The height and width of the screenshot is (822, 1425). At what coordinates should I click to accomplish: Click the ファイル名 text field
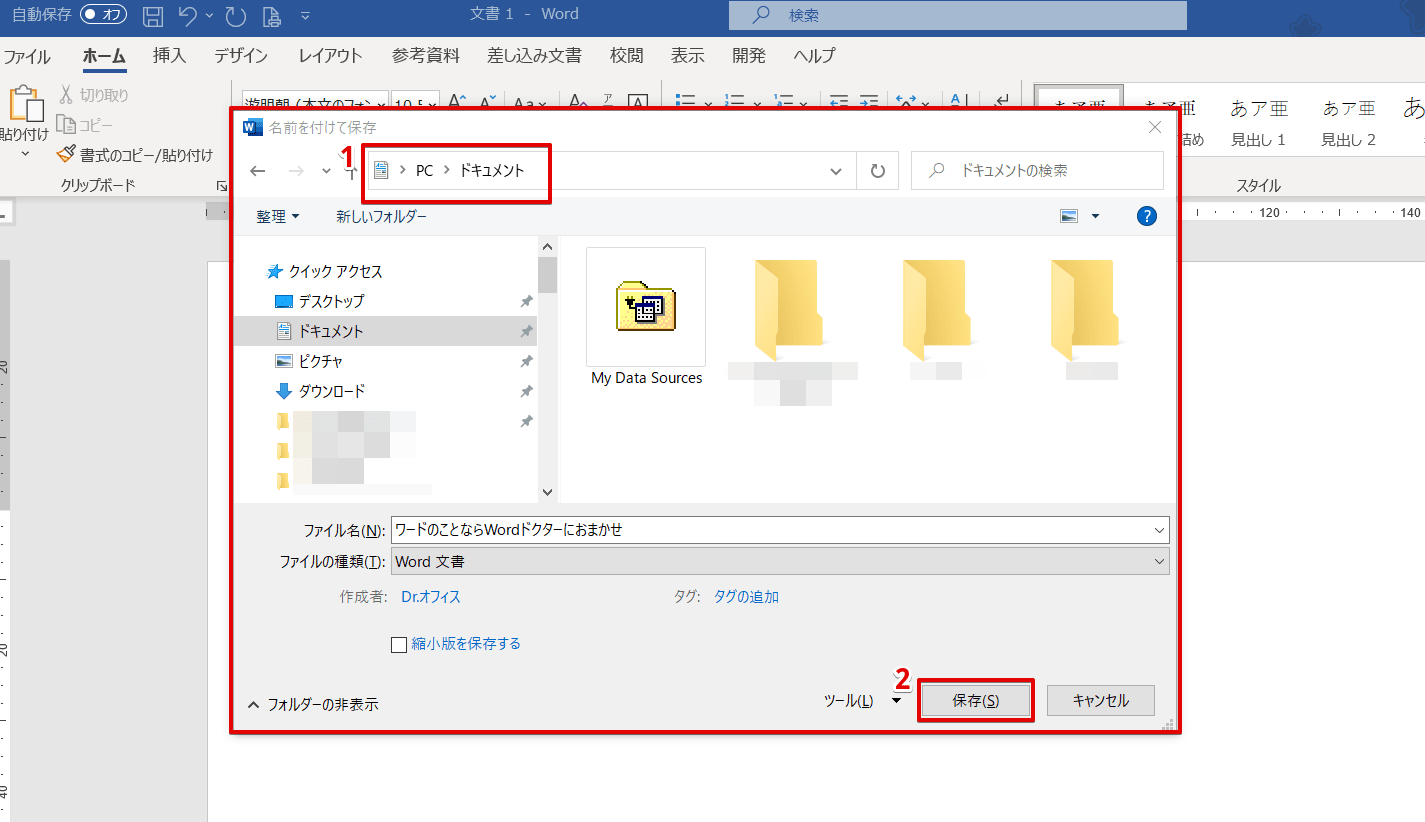point(770,530)
